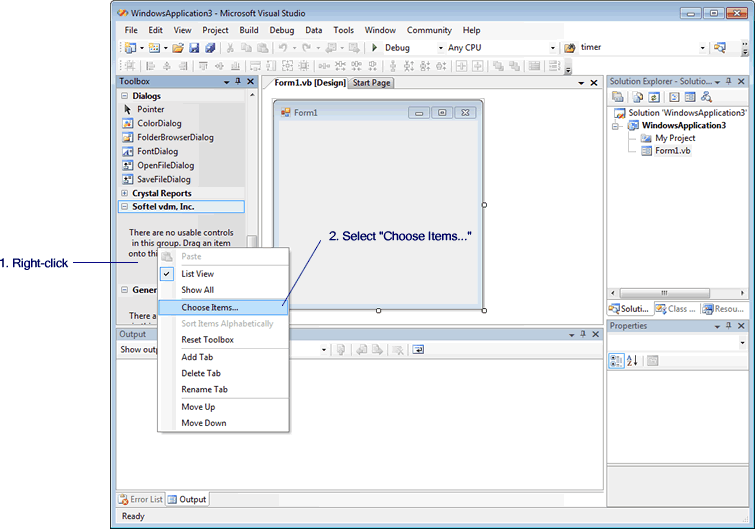Open Form1.vb in Solution Explorer
This screenshot has height=529, width=755.
(x=672, y=151)
